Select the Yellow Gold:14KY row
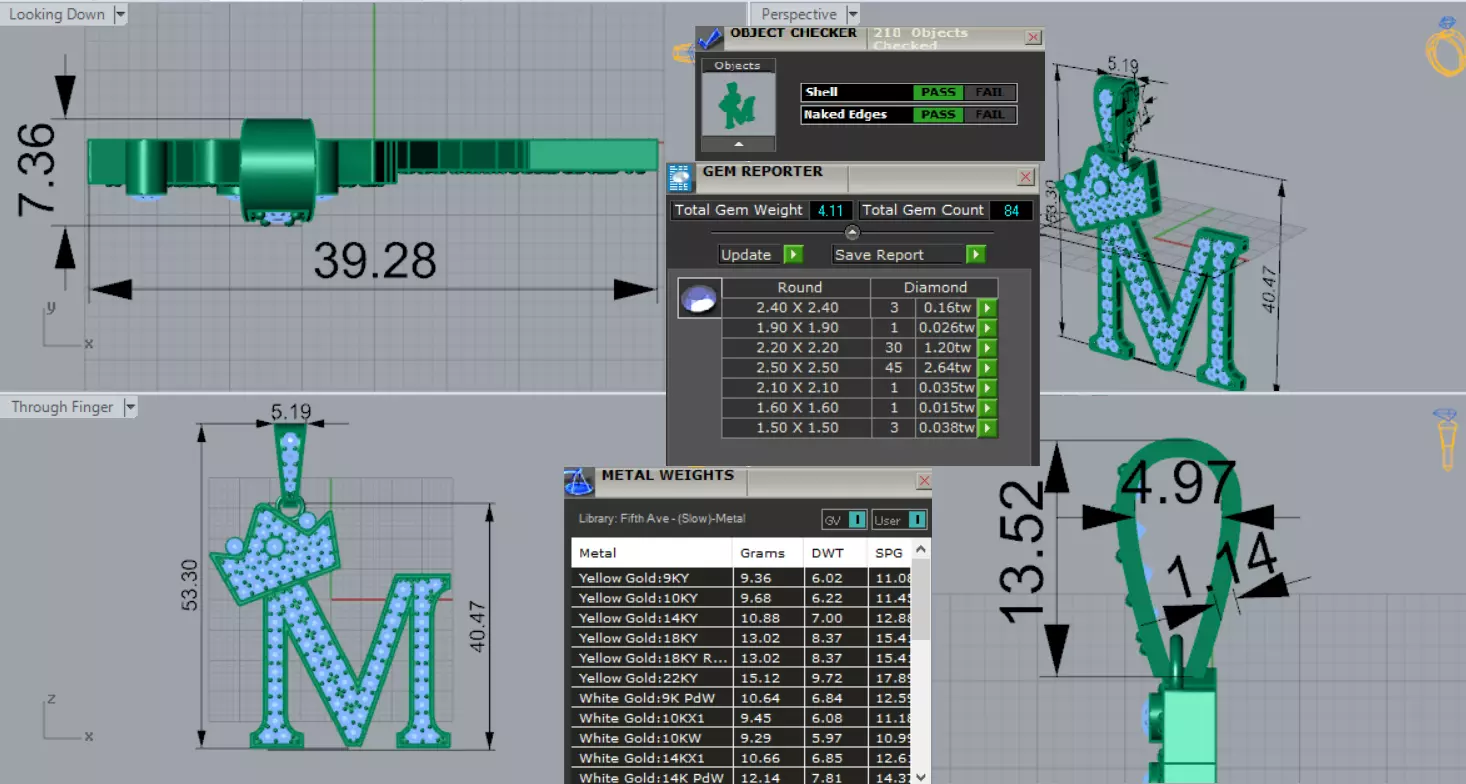 point(742,618)
